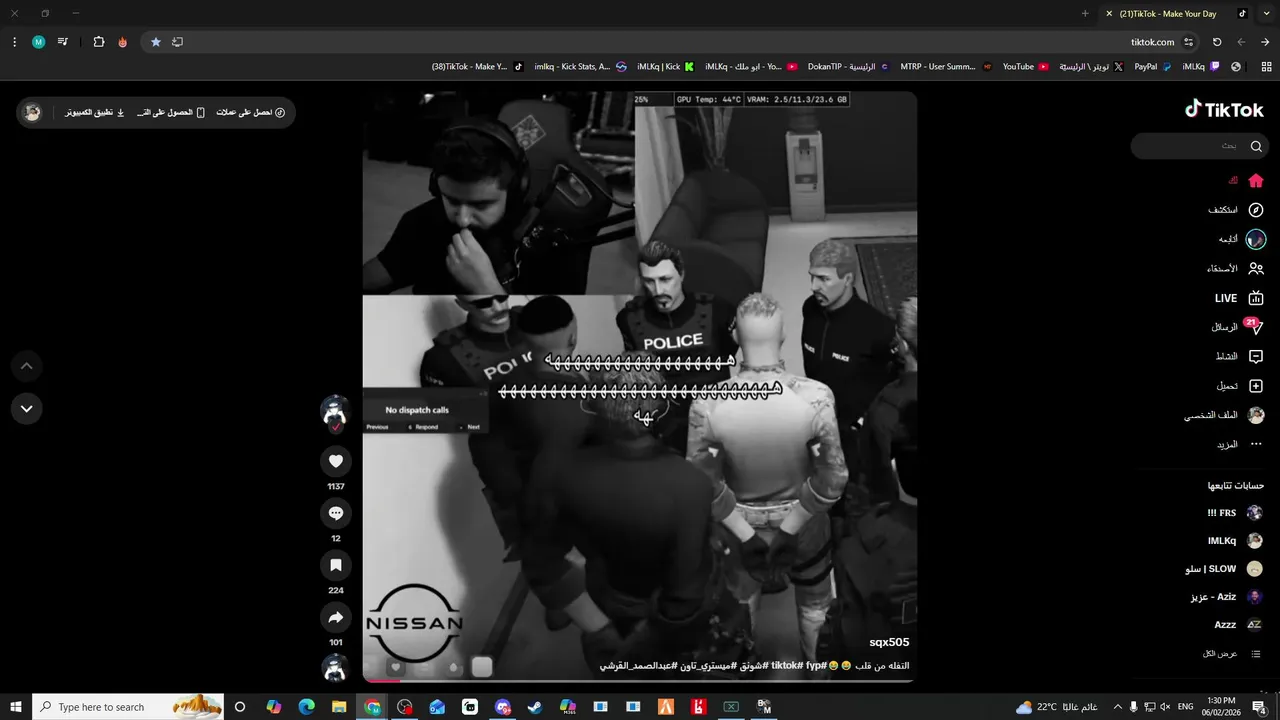Click the tiktok.com address bar
The height and width of the screenshot is (720, 1280).
pos(672,42)
